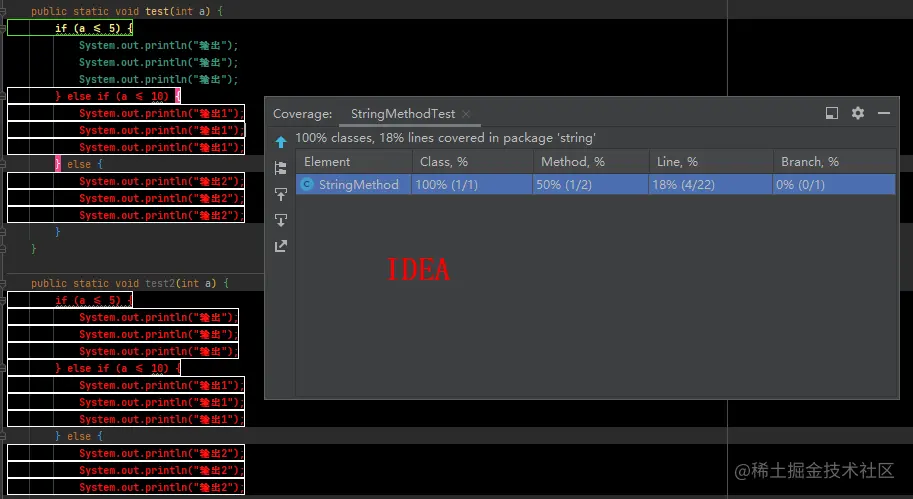Open Coverage panel gear settings
Screen dimensions: 913x499
click(858, 113)
